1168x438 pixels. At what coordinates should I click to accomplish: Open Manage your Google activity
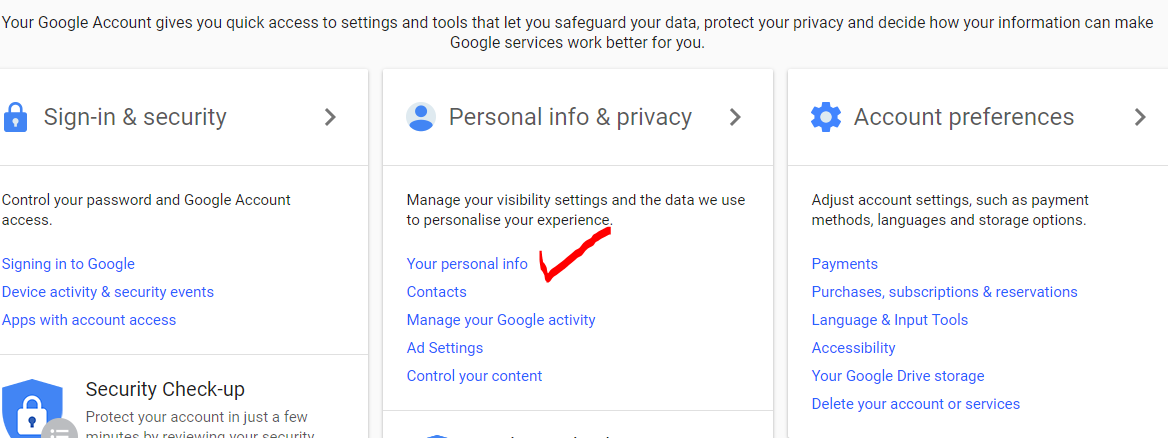pos(501,320)
